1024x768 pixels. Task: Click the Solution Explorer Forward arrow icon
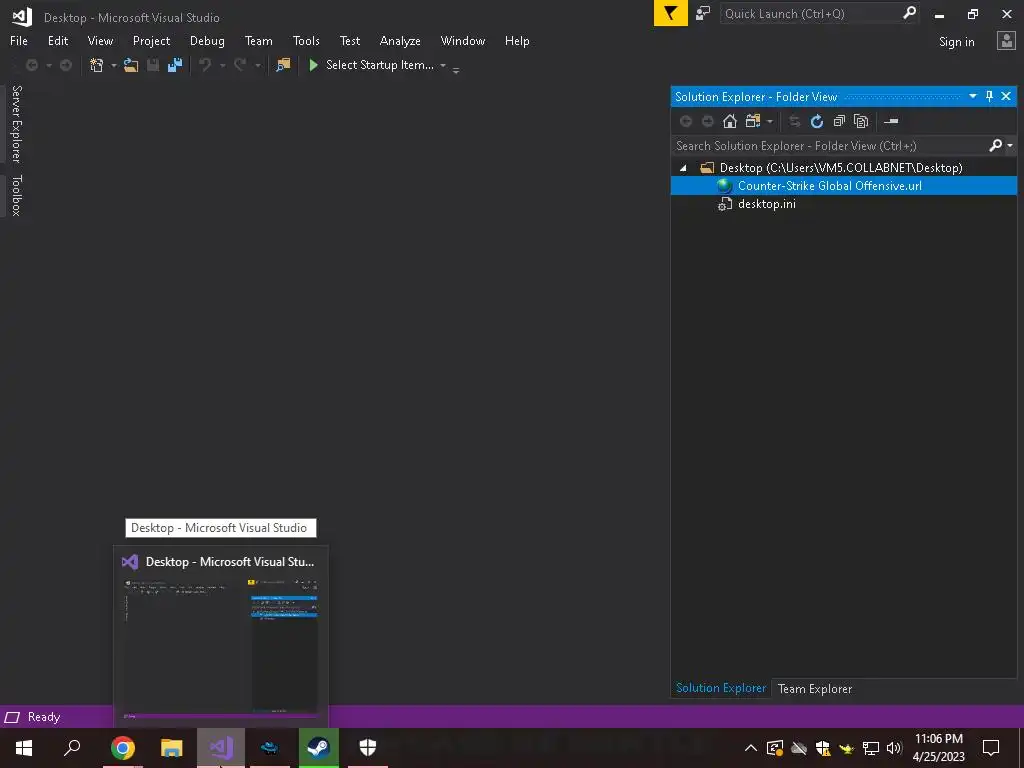tap(708, 121)
